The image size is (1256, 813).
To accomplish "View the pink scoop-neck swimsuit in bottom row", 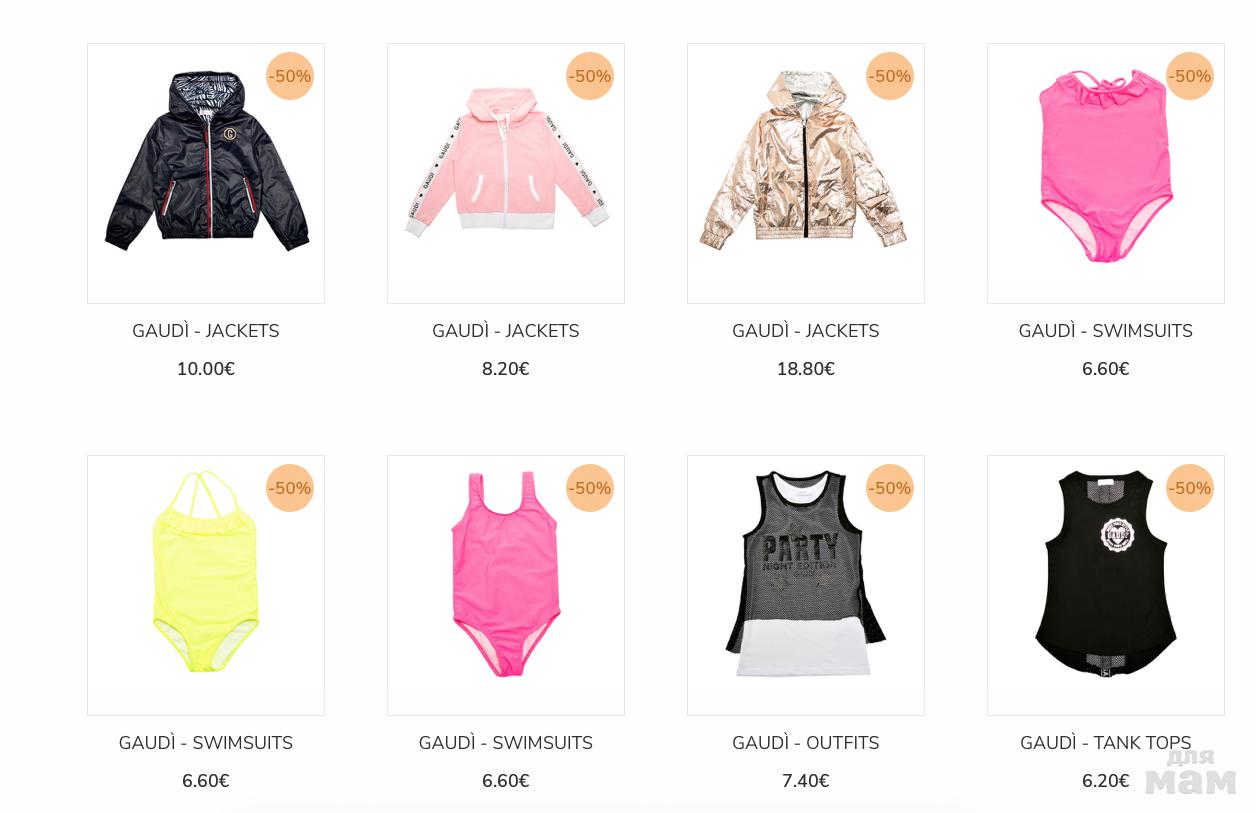I will pos(506,585).
